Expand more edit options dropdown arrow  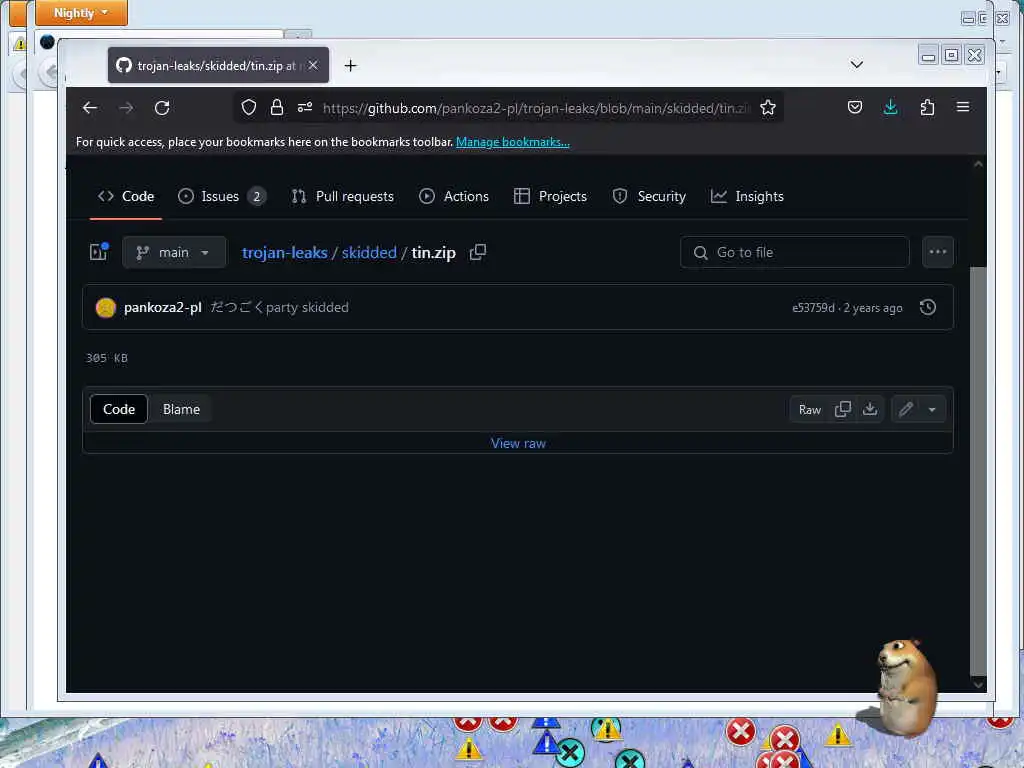click(x=932, y=409)
